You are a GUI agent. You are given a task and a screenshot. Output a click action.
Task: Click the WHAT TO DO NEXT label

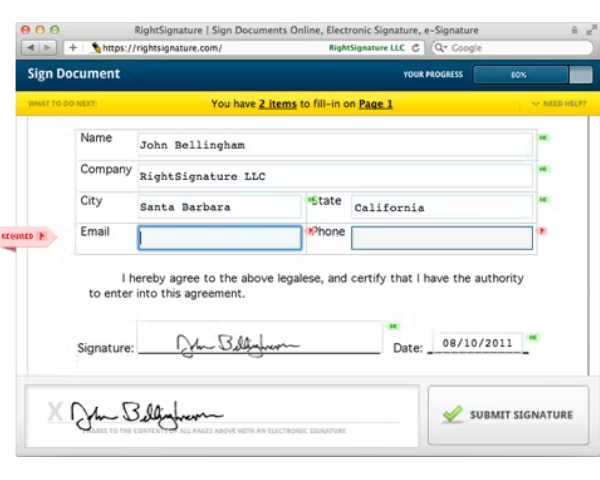62,103
